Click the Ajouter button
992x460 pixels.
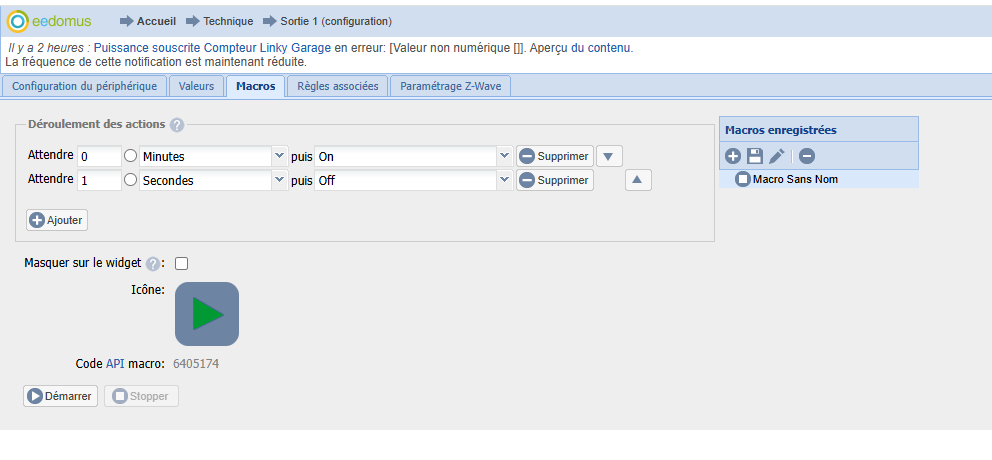(x=57, y=220)
